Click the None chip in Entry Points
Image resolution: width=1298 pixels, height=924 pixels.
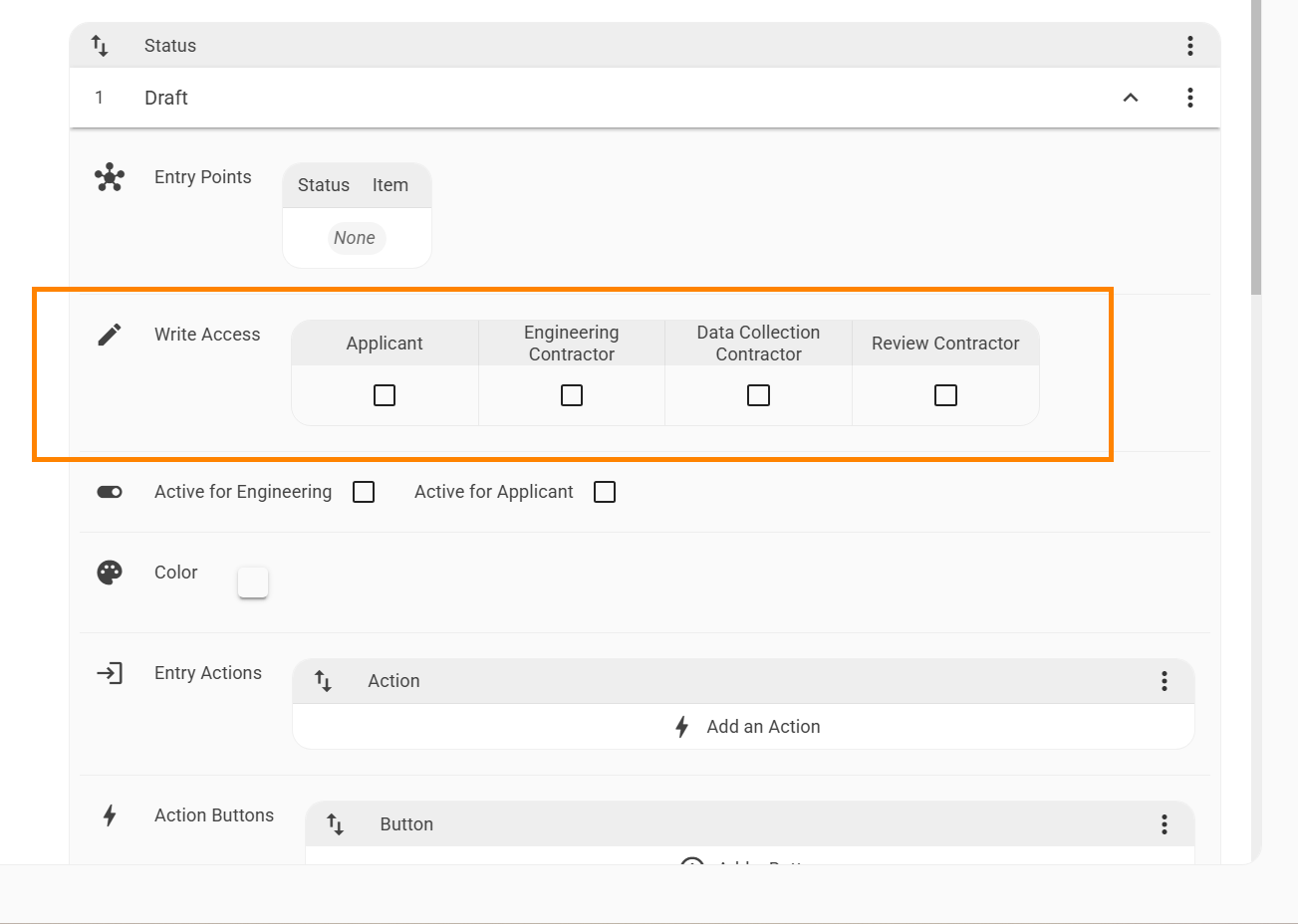coord(355,238)
